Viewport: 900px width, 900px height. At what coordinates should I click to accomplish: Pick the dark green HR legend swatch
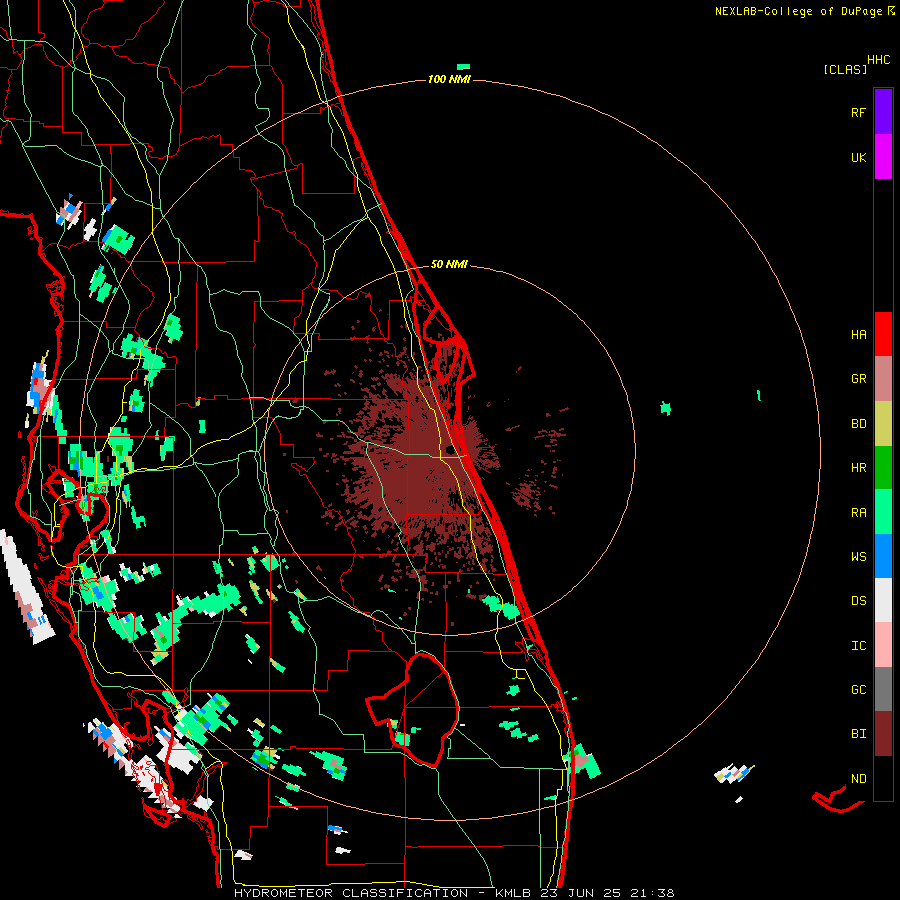pyautogui.click(x=883, y=468)
